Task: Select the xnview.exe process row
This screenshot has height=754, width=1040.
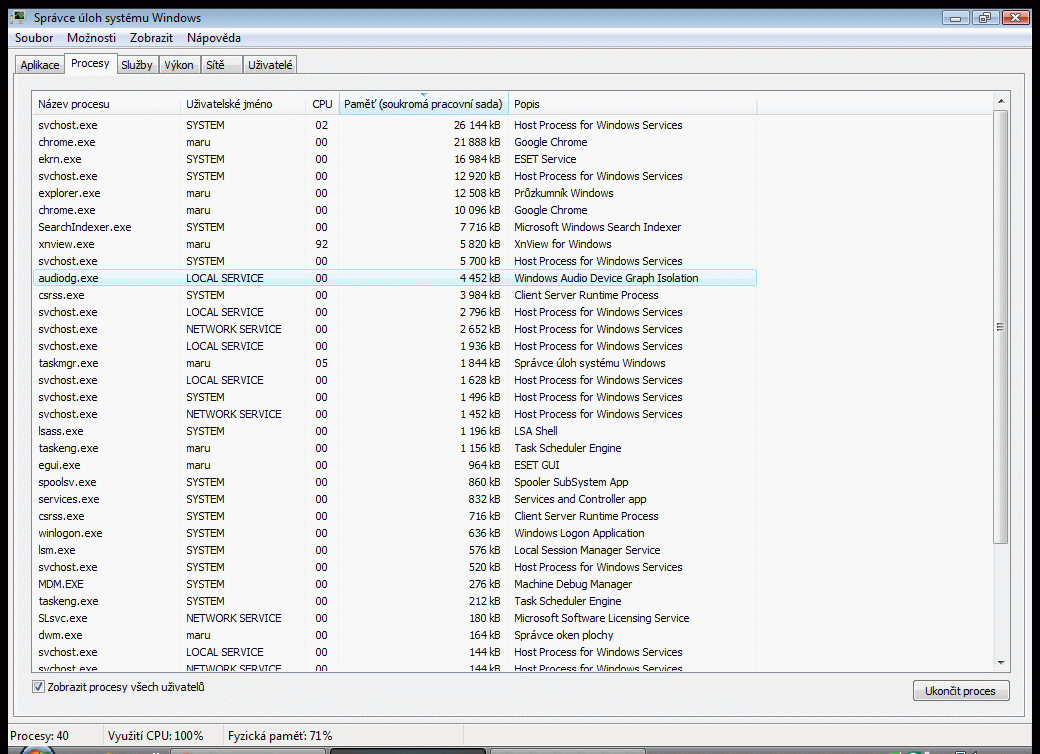Action: [x=67, y=244]
